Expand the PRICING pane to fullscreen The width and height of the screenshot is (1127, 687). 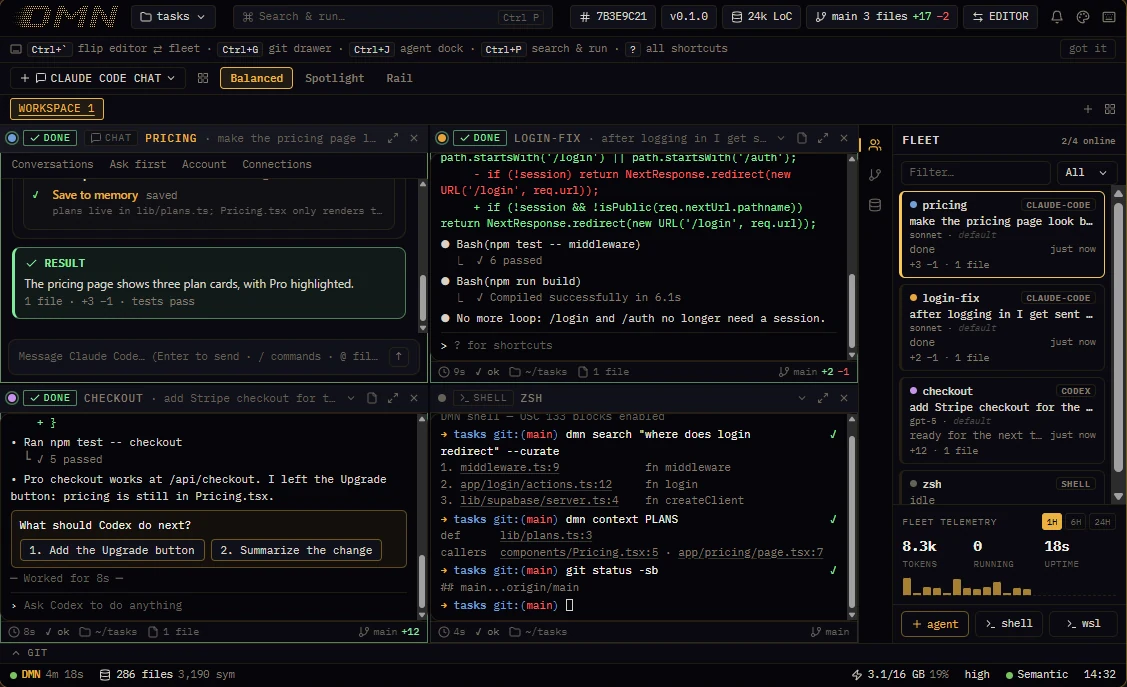pyautogui.click(x=392, y=138)
